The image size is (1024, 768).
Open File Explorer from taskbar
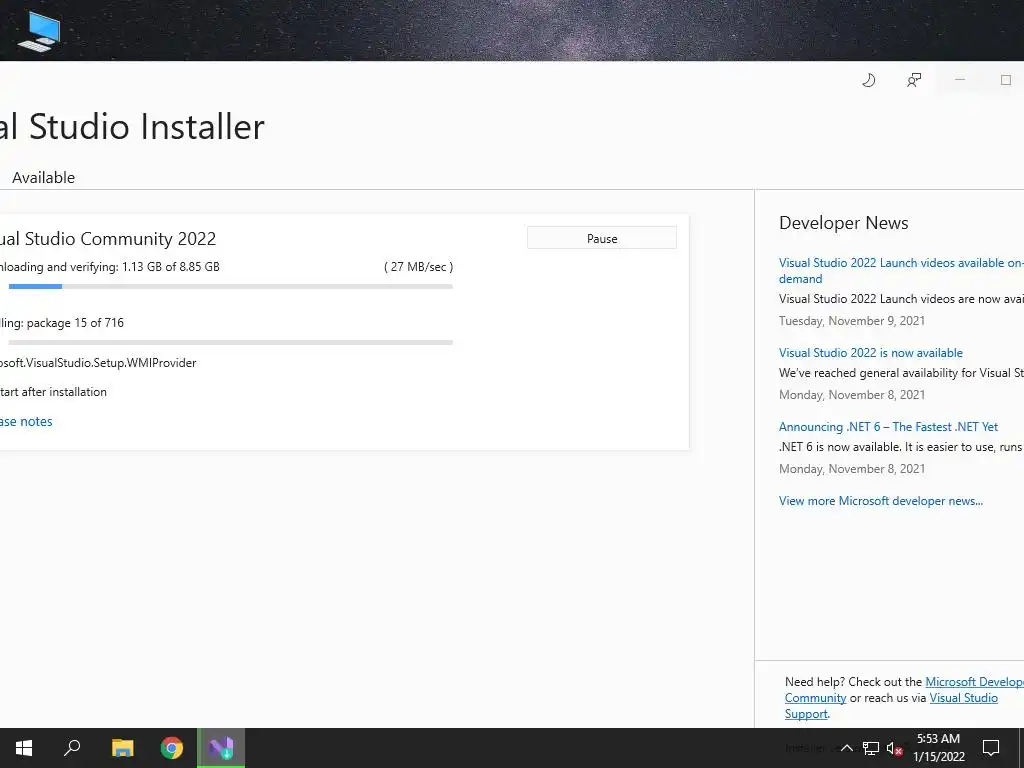122,748
